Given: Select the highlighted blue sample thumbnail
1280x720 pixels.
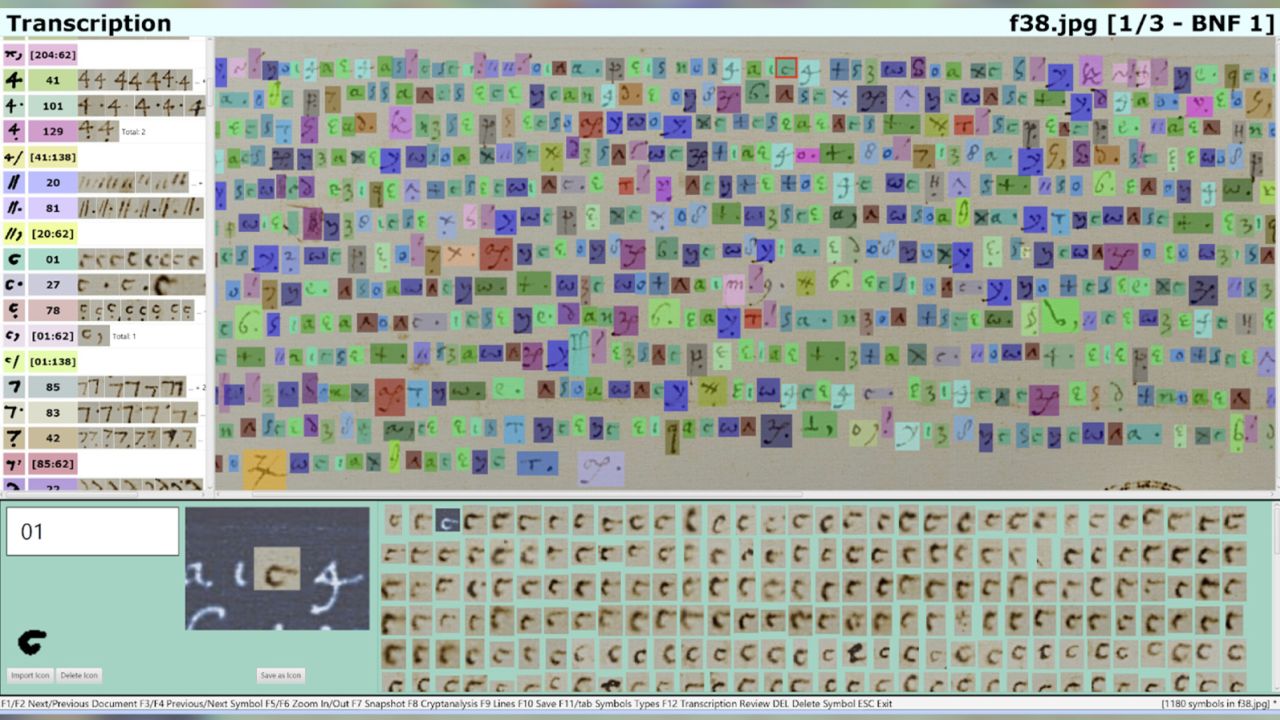Looking at the screenshot, I should (447, 521).
